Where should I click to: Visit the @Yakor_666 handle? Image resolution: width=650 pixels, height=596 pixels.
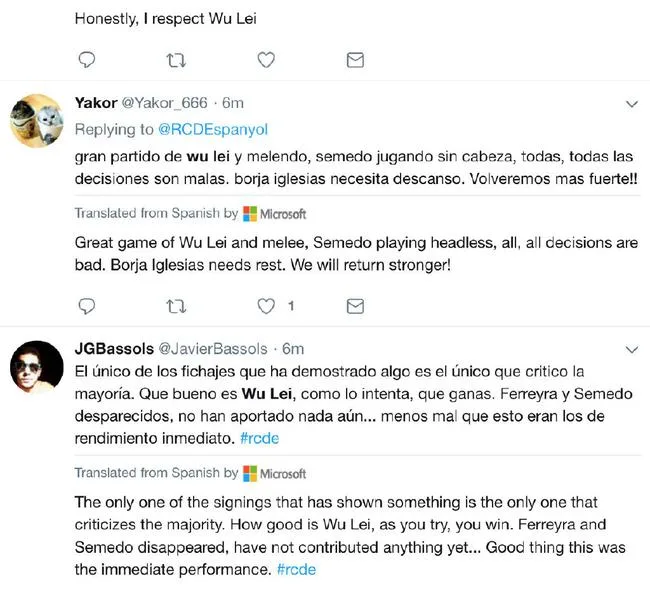pos(164,103)
